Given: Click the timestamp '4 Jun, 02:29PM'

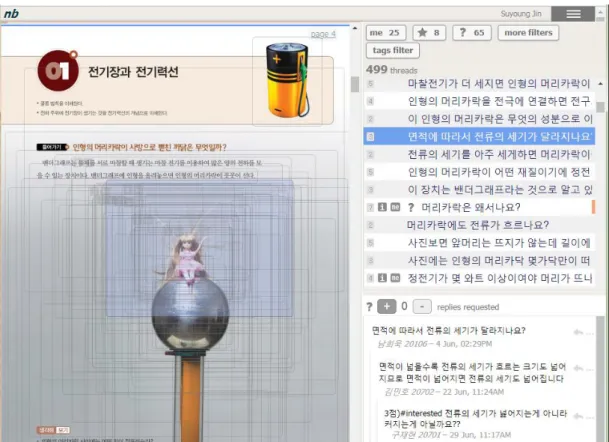Looking at the screenshot, I should coord(464,344).
